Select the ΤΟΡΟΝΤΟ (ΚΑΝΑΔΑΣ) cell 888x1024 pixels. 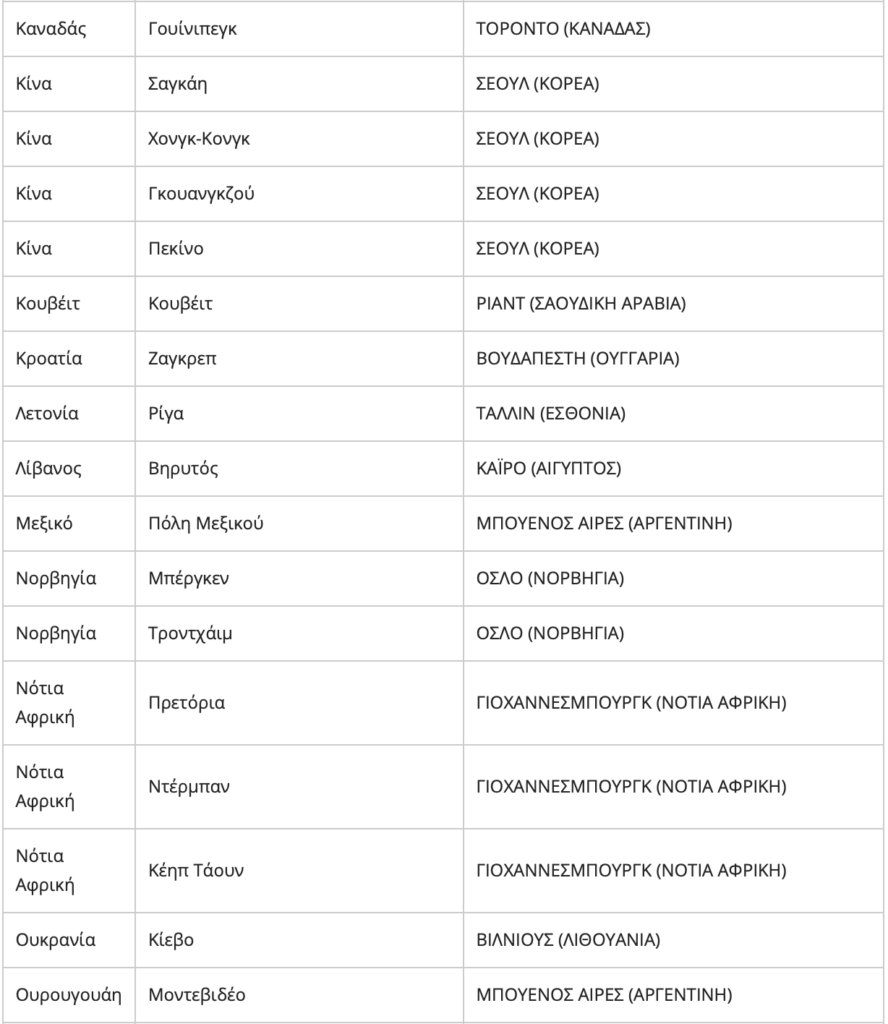pyautogui.click(x=674, y=29)
